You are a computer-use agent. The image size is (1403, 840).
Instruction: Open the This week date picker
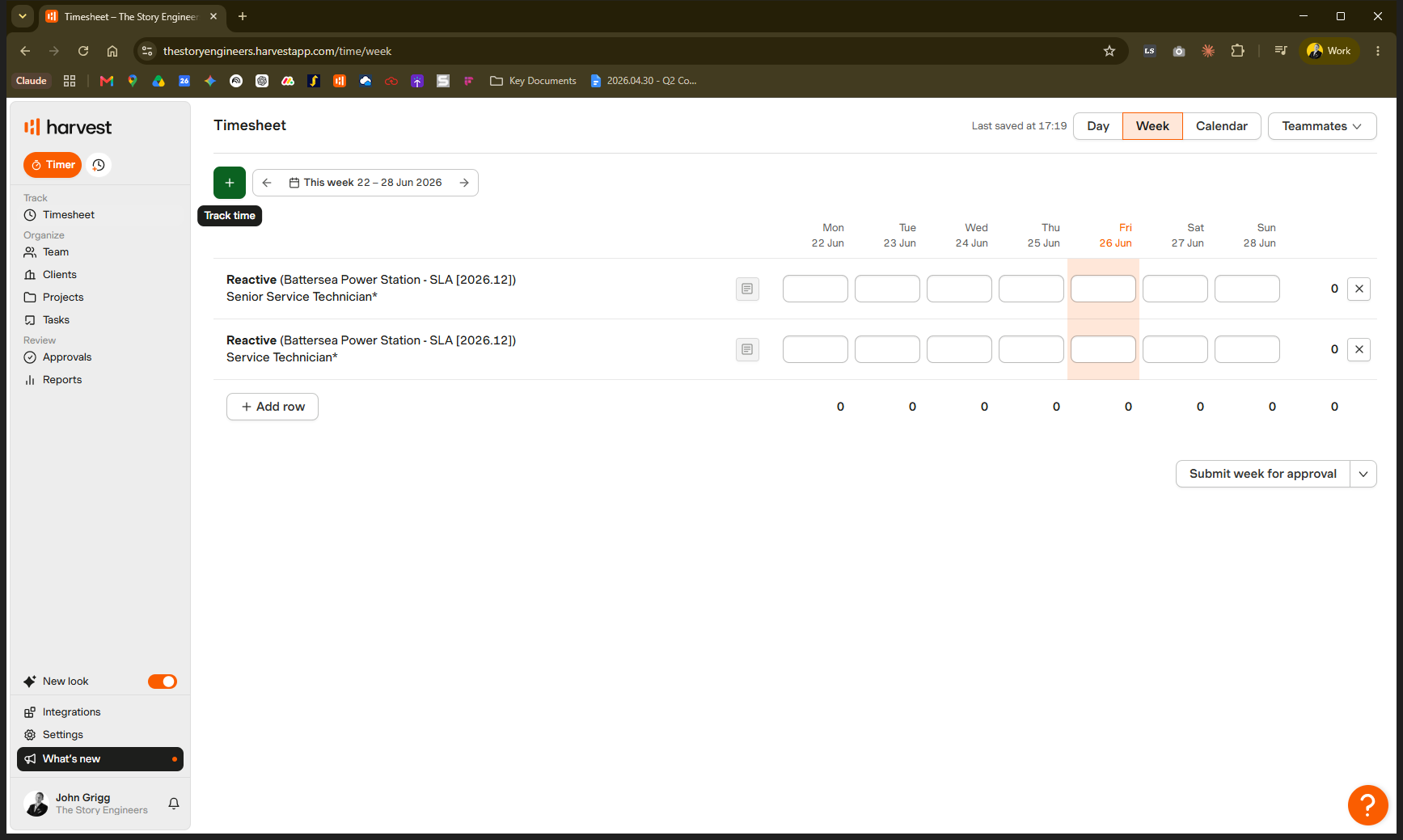pos(366,183)
